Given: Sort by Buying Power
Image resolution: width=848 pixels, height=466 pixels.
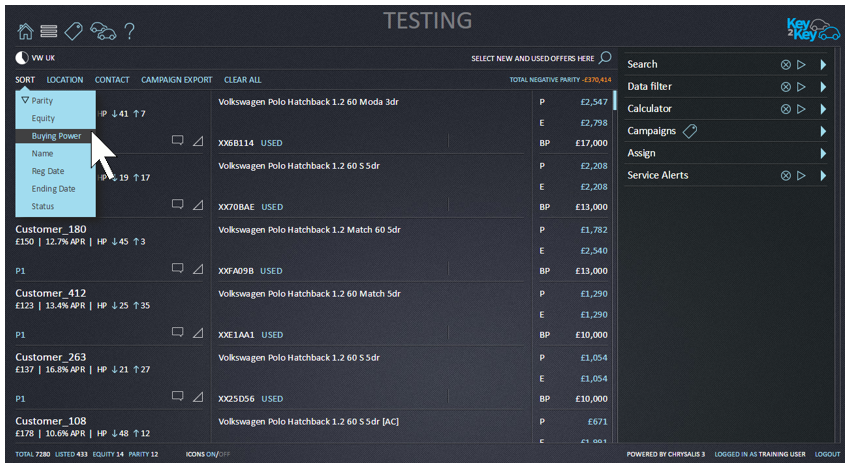Looking at the screenshot, I should tap(55, 136).
